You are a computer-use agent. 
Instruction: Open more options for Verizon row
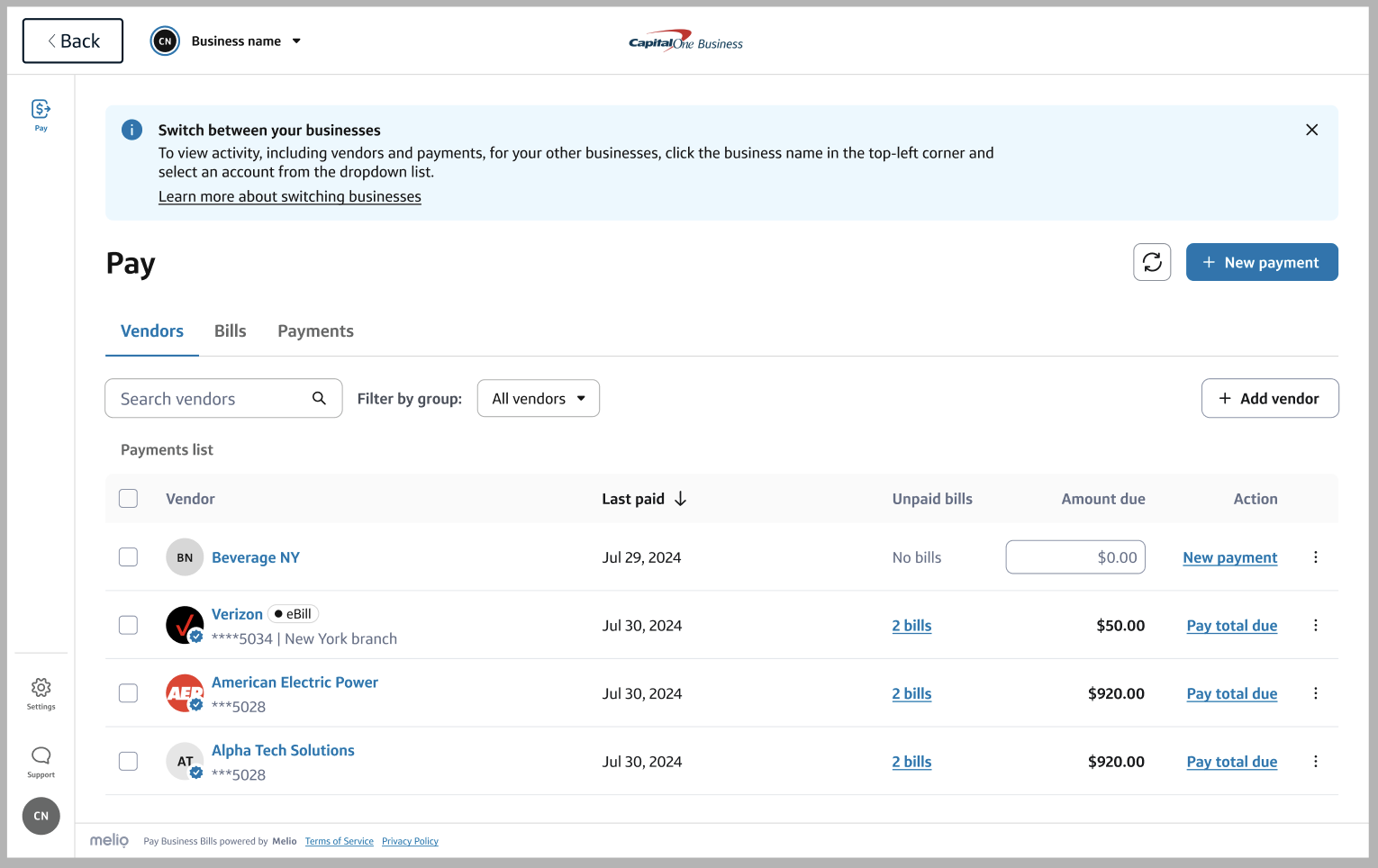click(1315, 625)
